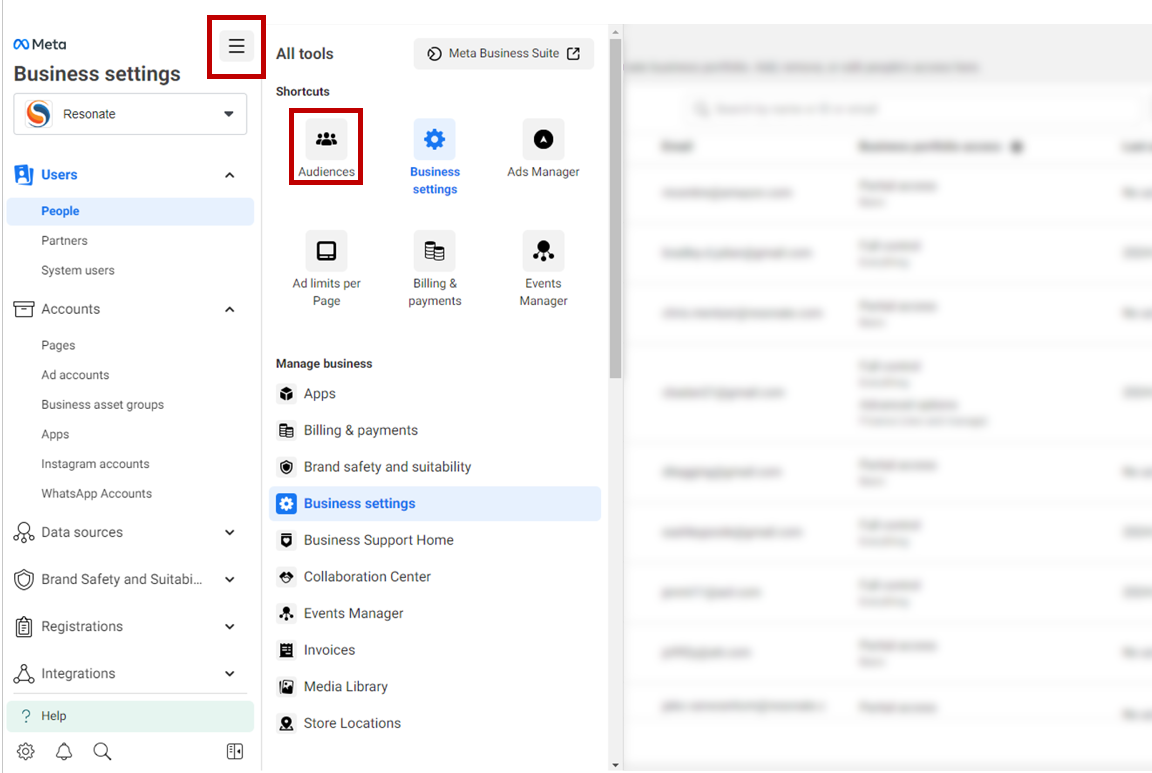Open Pages under Accounts

(58, 345)
